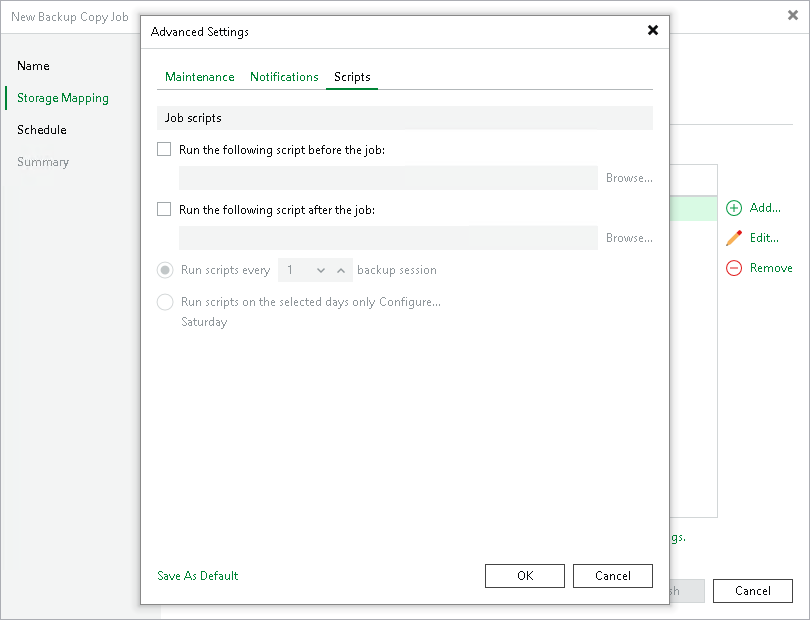Image resolution: width=810 pixels, height=620 pixels.
Task: Click the Add... link
Action: [765, 208]
